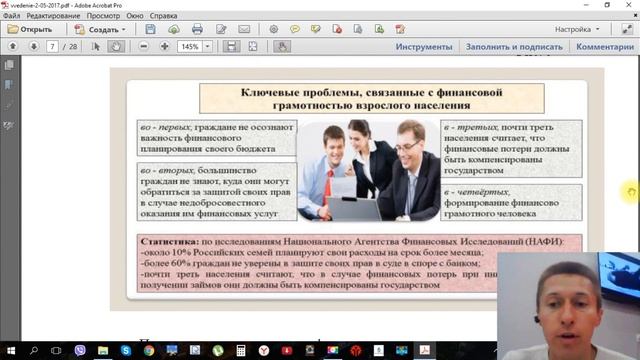Open the Редактирование menu
This screenshot has height=360, width=640.
(x=53, y=16)
